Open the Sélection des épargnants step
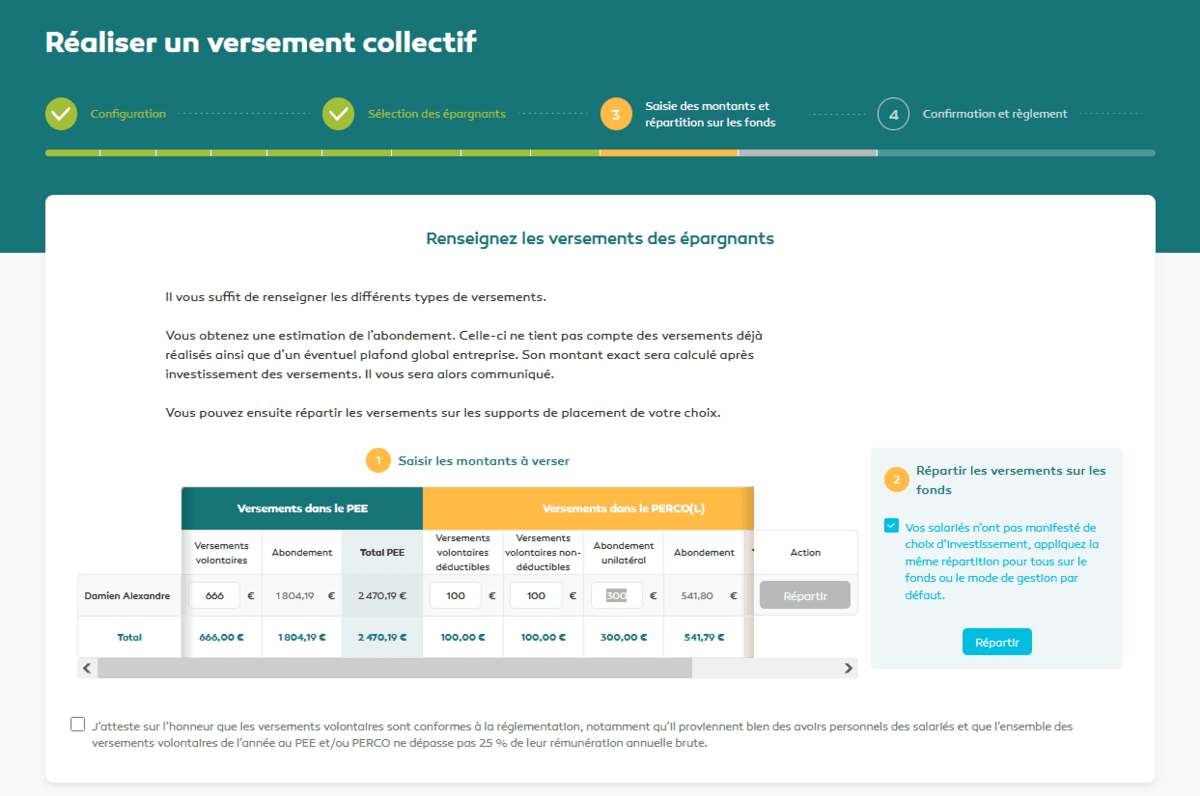This screenshot has width=1200, height=796. tap(437, 114)
